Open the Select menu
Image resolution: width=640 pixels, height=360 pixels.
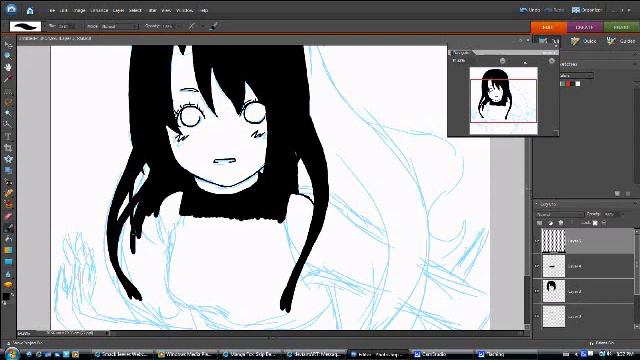135,10
